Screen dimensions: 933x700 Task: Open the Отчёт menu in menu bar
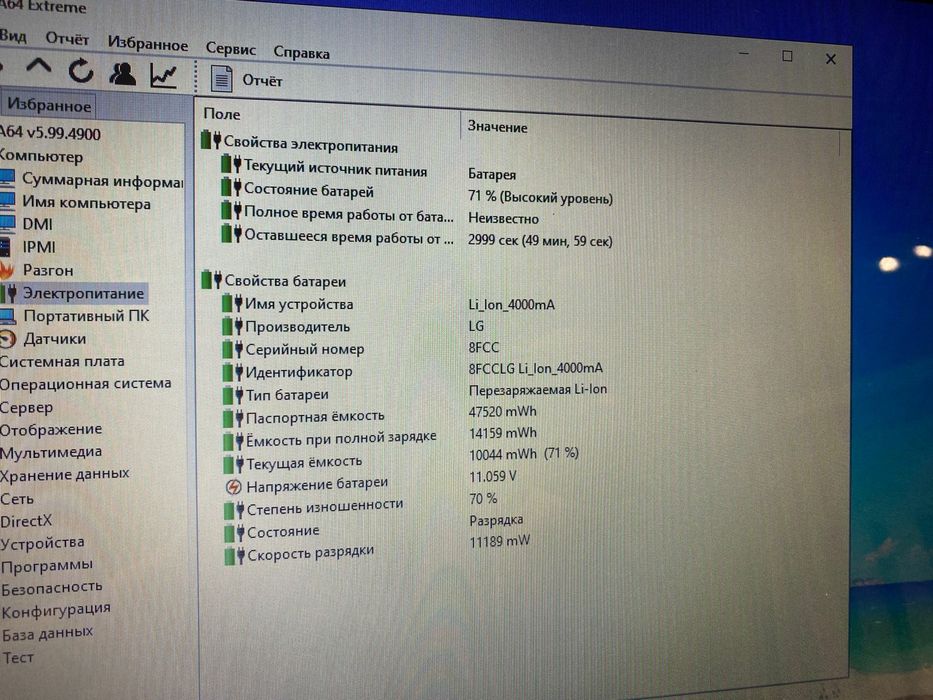[x=67, y=39]
